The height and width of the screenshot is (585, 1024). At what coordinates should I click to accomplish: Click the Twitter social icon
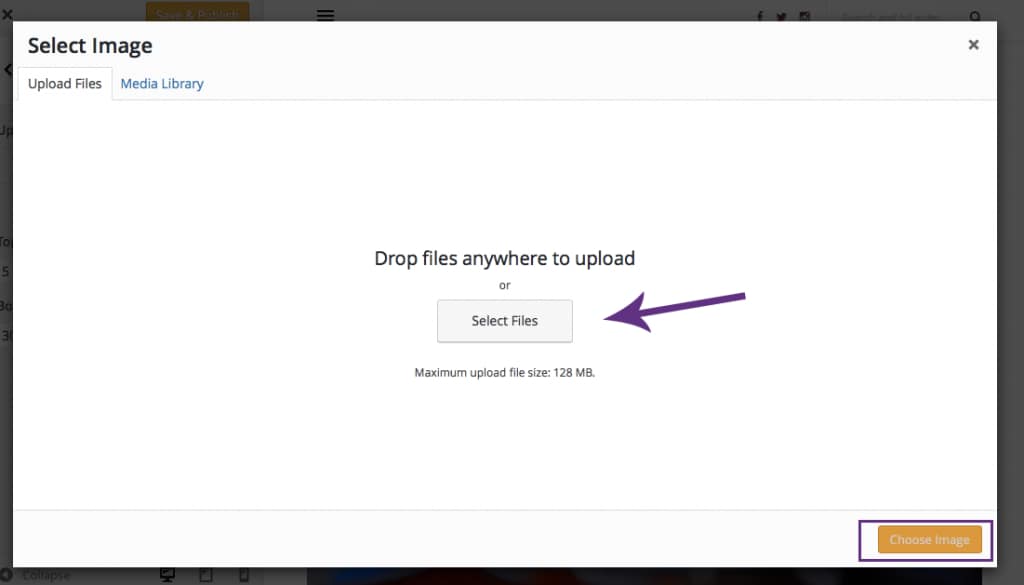(782, 16)
